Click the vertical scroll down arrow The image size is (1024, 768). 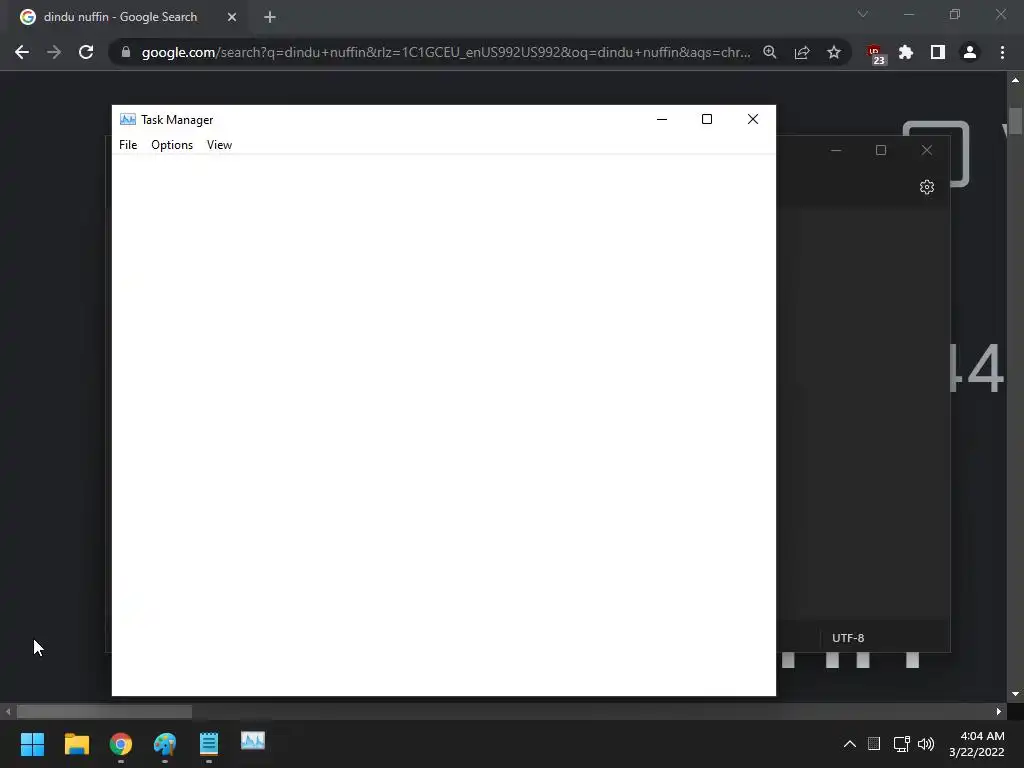tap(1015, 694)
